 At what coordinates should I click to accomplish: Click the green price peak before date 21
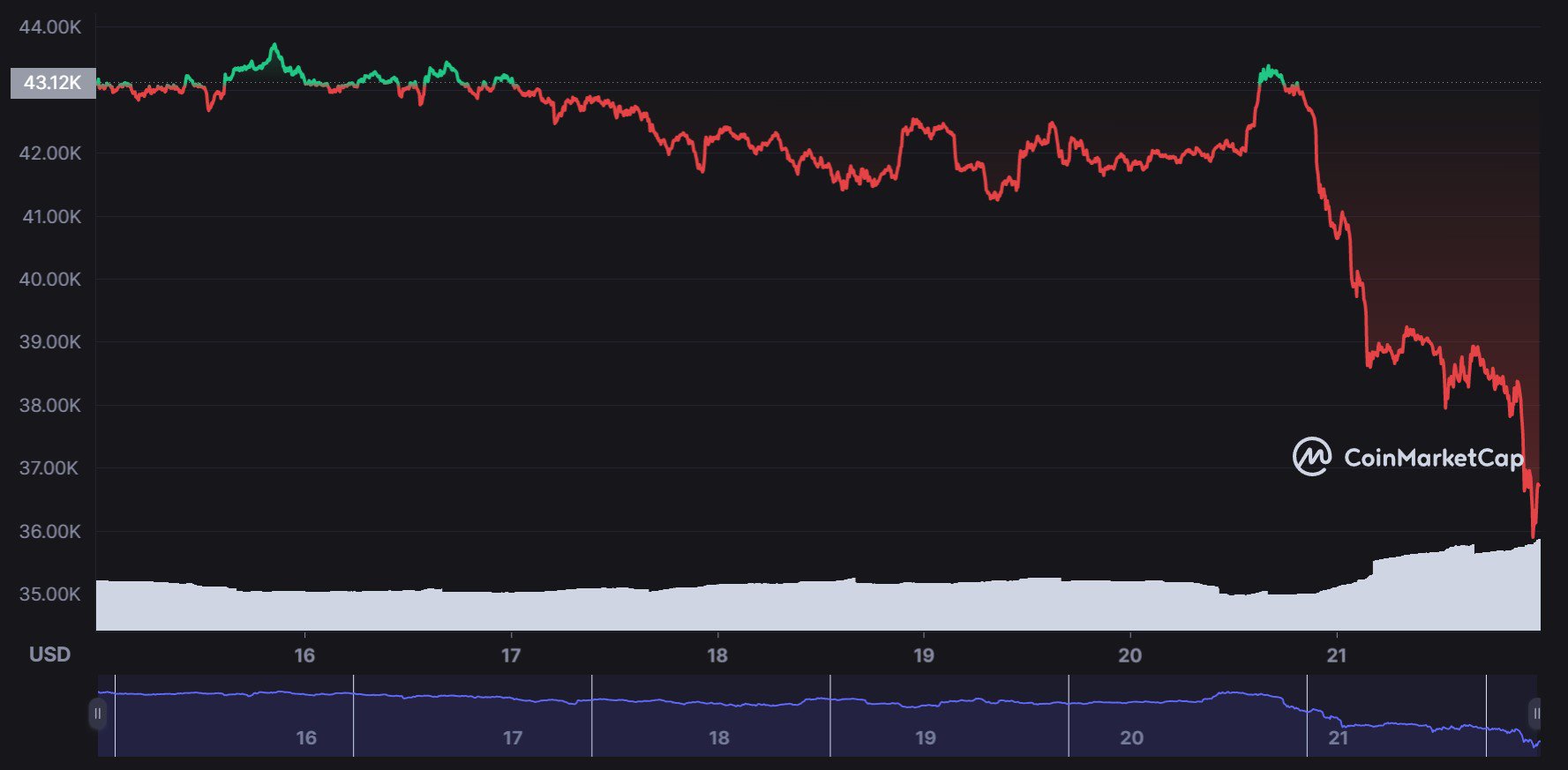[x=1269, y=68]
